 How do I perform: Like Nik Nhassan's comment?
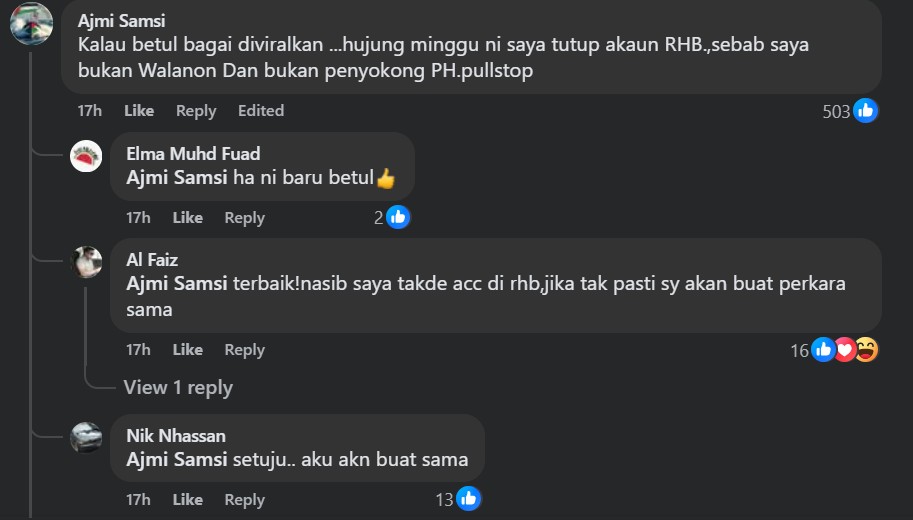187,499
